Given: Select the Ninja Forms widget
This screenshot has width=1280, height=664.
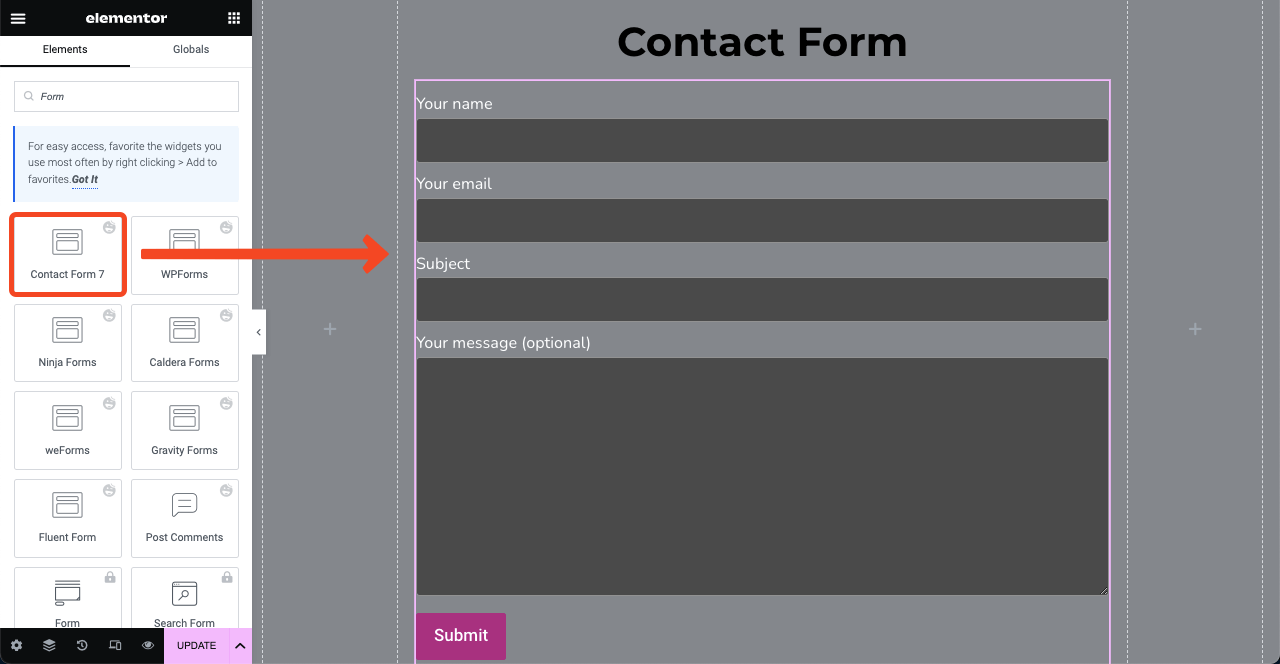Looking at the screenshot, I should [68, 342].
